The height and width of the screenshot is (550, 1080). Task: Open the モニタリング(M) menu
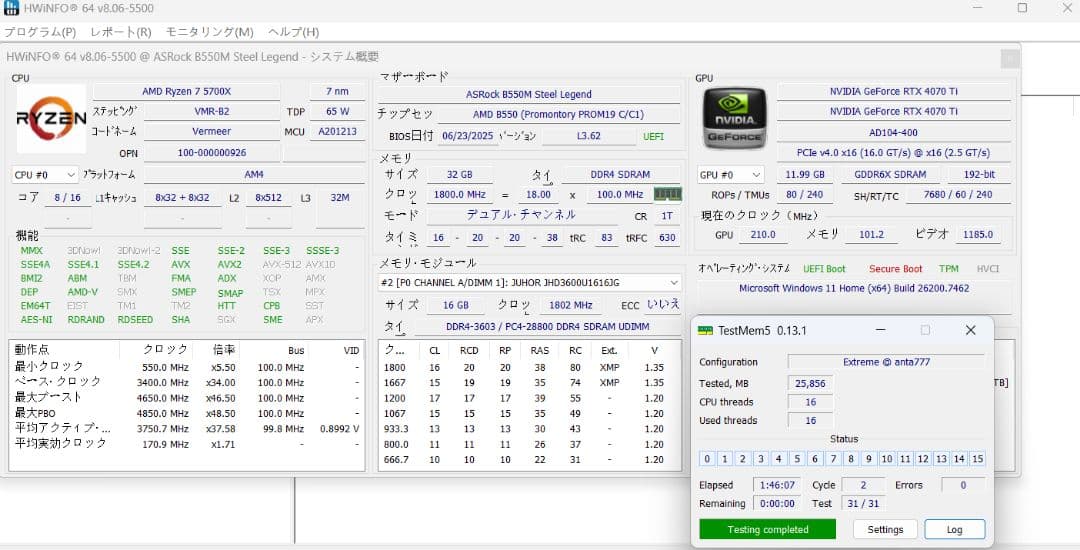[209, 32]
